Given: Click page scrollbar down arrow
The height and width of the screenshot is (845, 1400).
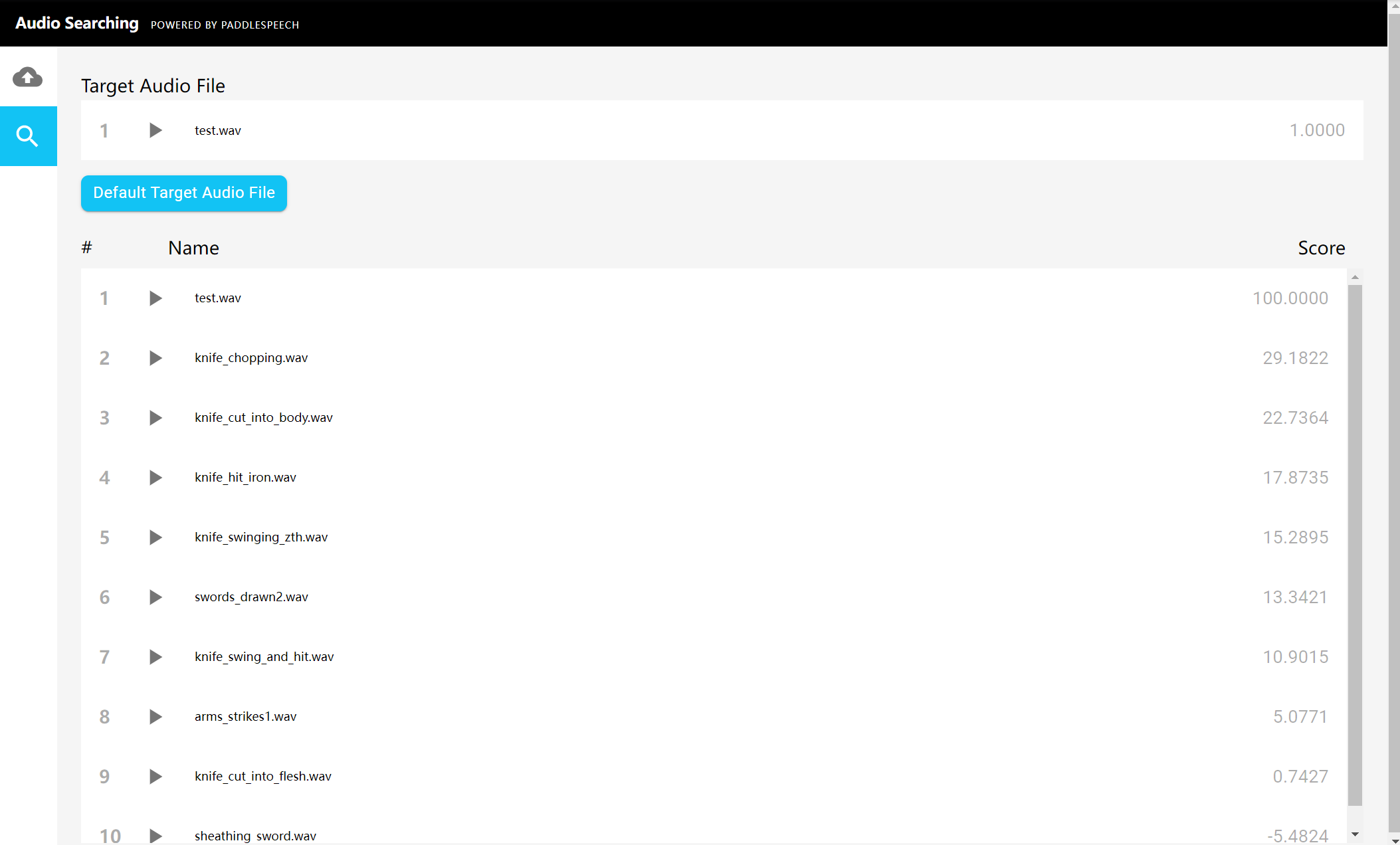Looking at the screenshot, I should coord(1394,840).
